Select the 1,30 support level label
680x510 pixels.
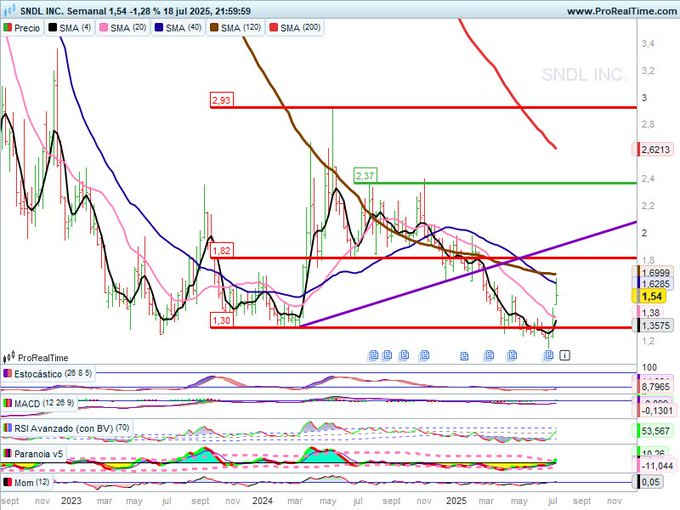(222, 320)
